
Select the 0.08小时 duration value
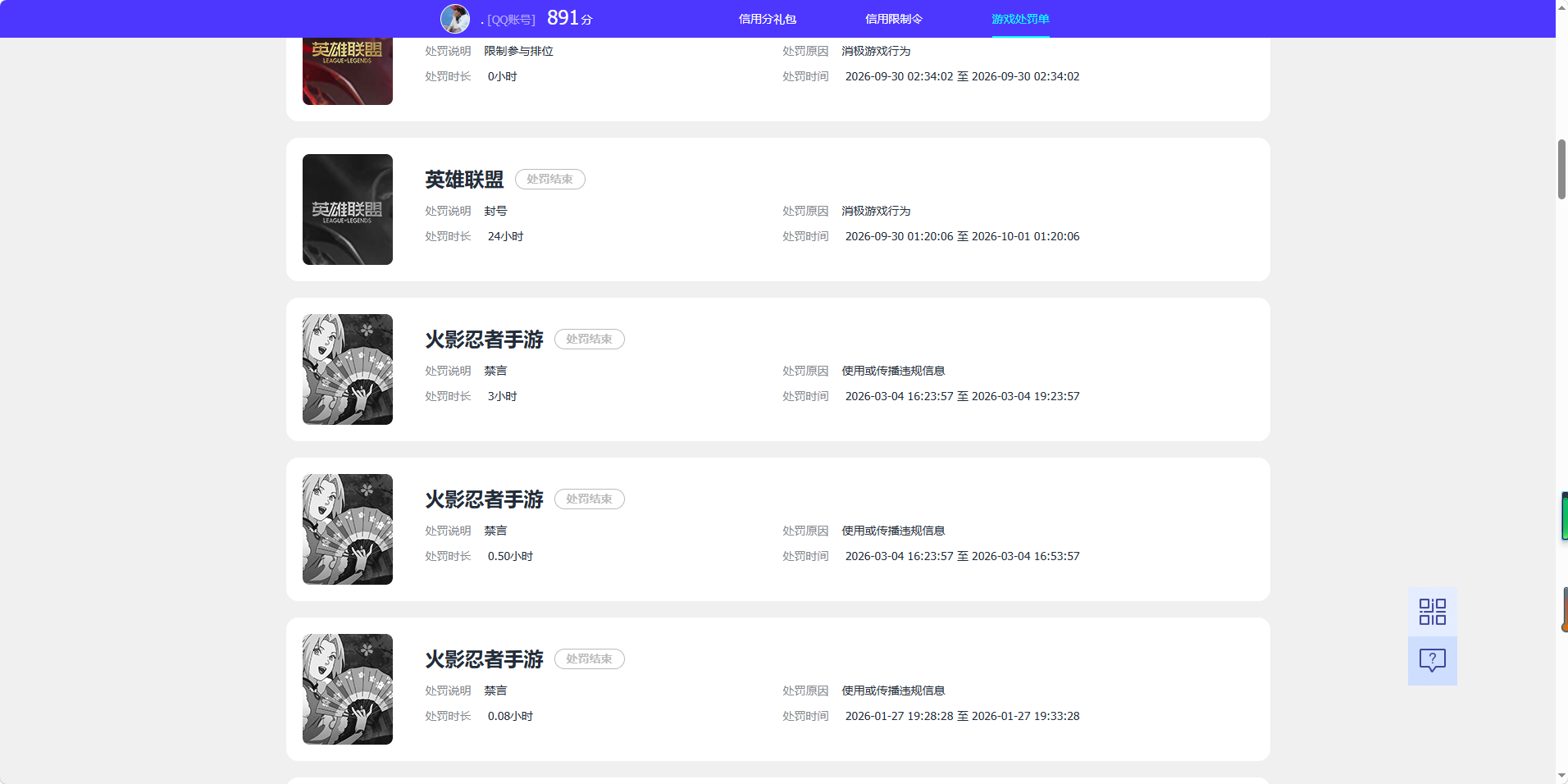(x=510, y=716)
